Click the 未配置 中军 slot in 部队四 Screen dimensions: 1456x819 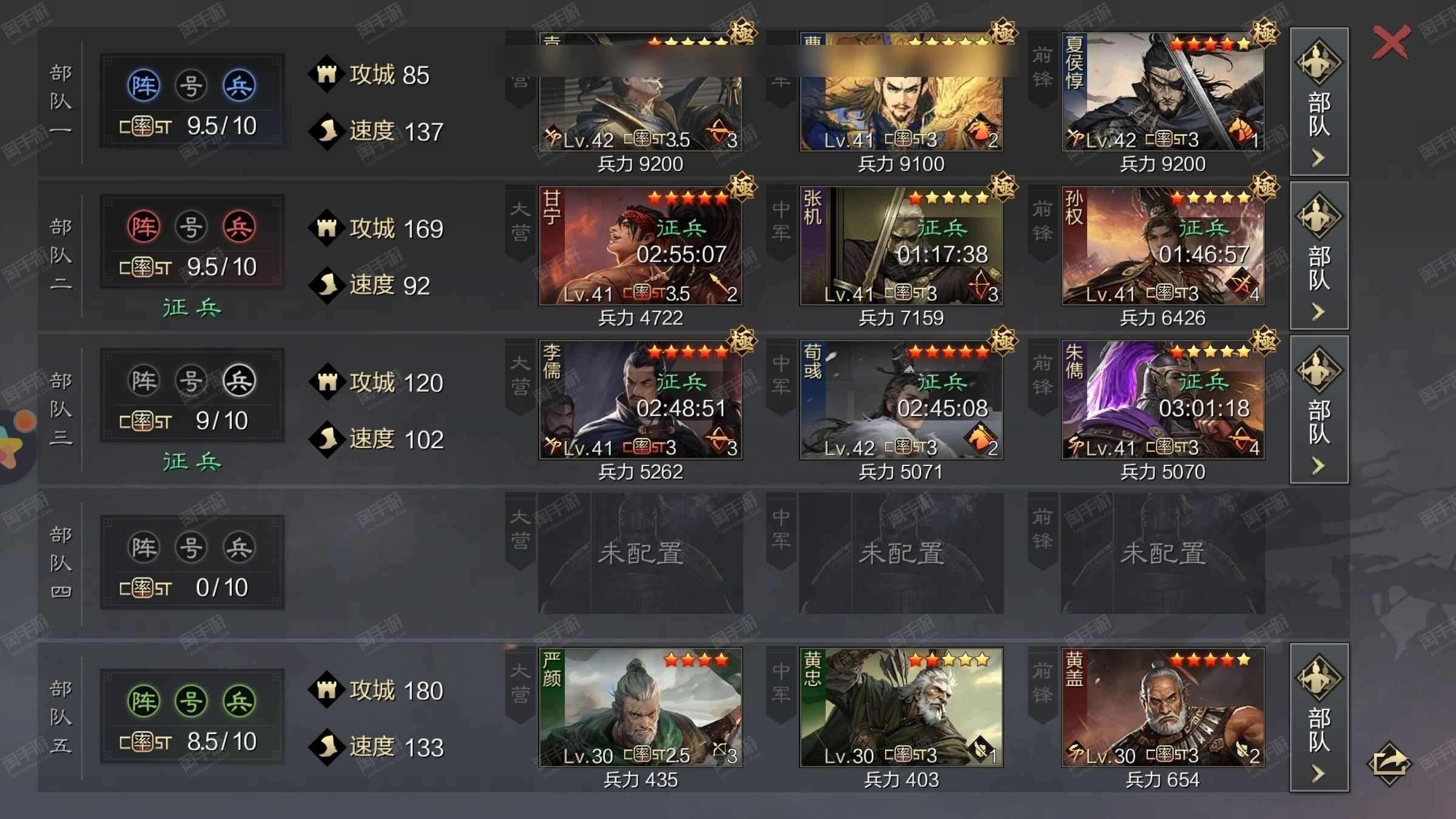[x=902, y=553]
